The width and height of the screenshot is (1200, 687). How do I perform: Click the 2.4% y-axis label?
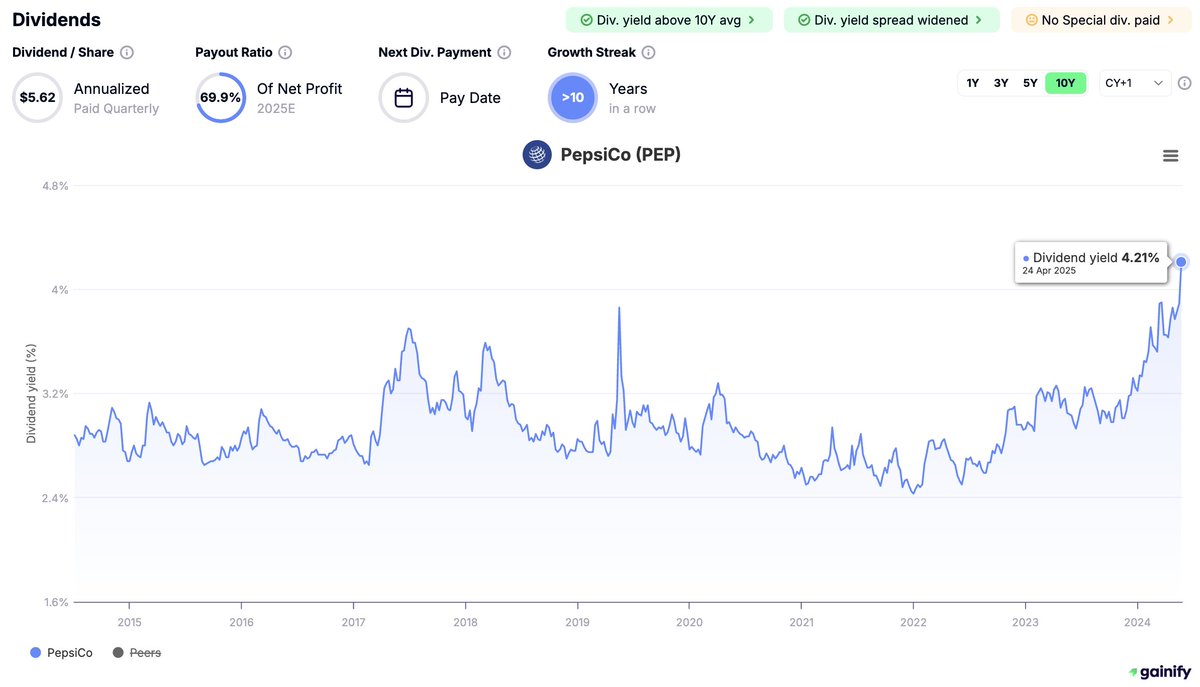click(x=55, y=498)
